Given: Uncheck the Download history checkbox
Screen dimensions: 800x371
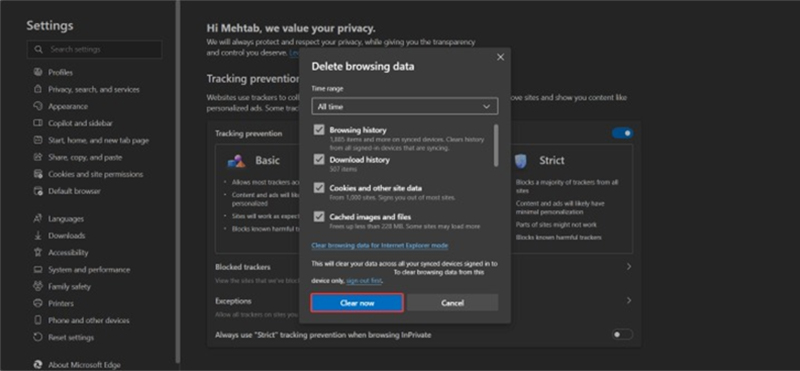Looking at the screenshot, I should pos(319,160).
